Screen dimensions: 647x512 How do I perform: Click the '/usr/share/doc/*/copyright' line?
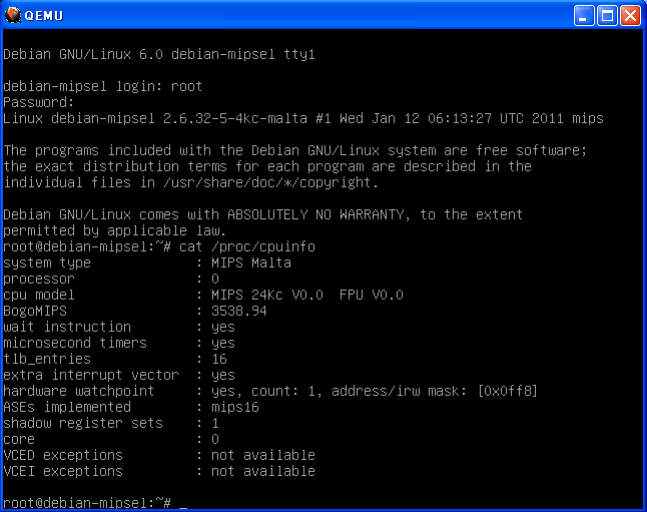point(191,182)
